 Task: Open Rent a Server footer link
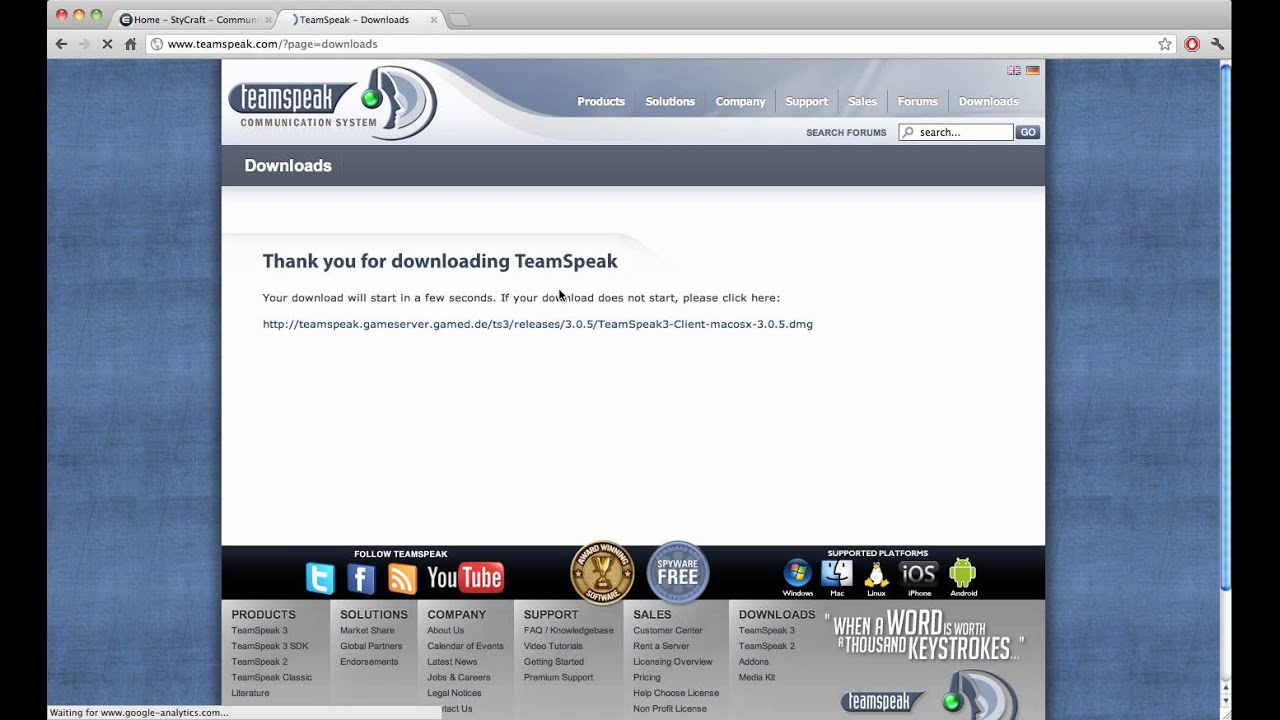661,646
